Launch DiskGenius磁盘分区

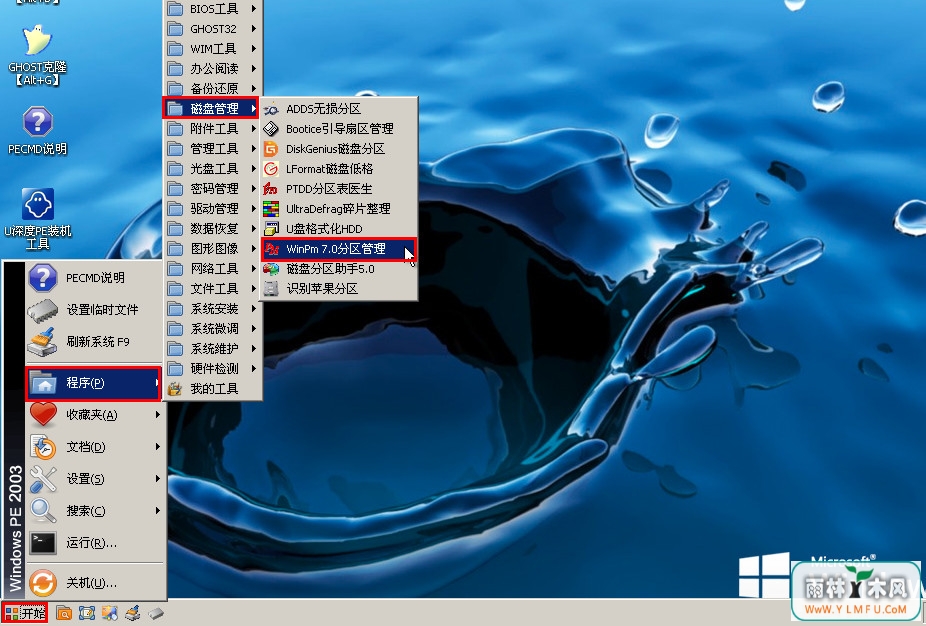coord(339,149)
